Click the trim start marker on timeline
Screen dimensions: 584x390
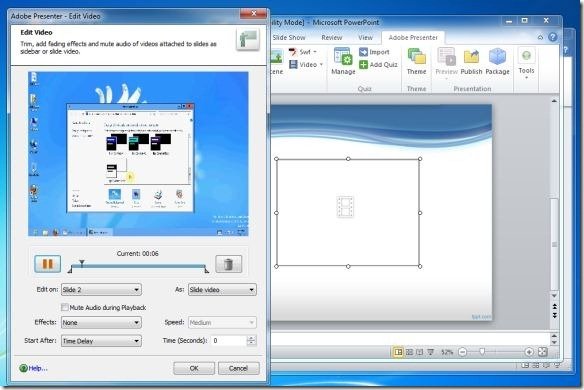click(70, 270)
